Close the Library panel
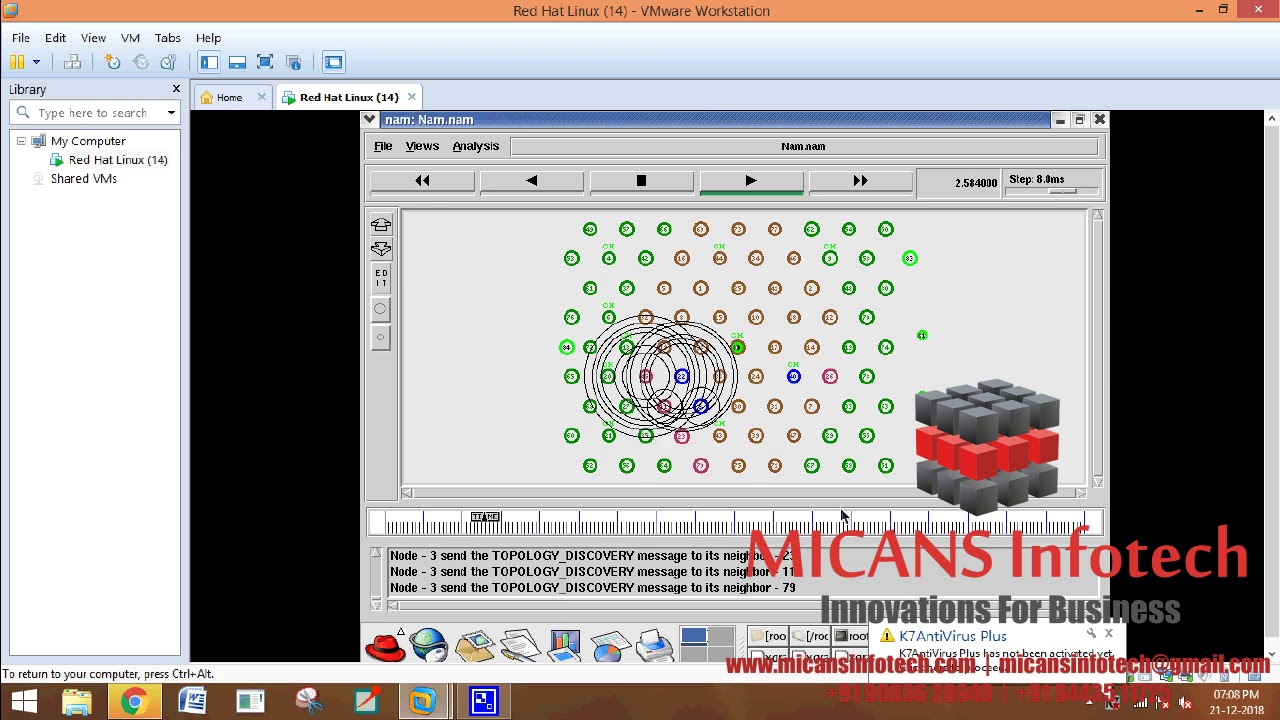Screen dimensions: 1280x720 tap(176, 89)
